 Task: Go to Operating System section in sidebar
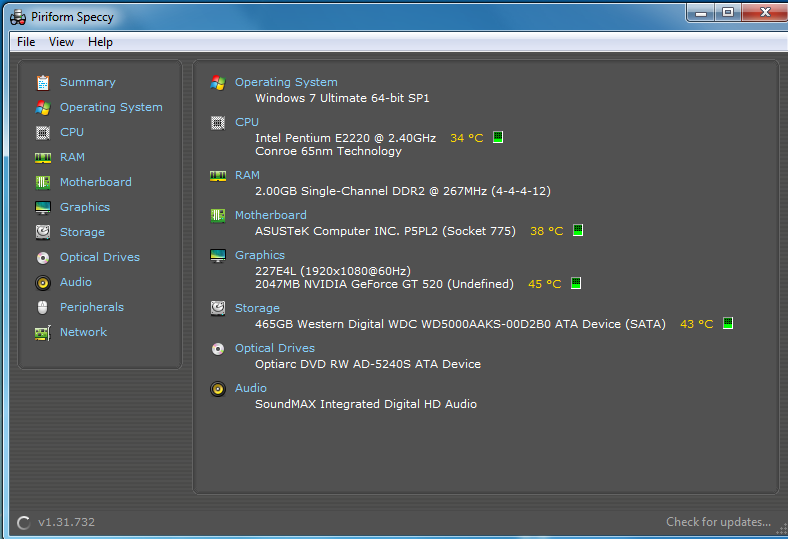[111, 107]
